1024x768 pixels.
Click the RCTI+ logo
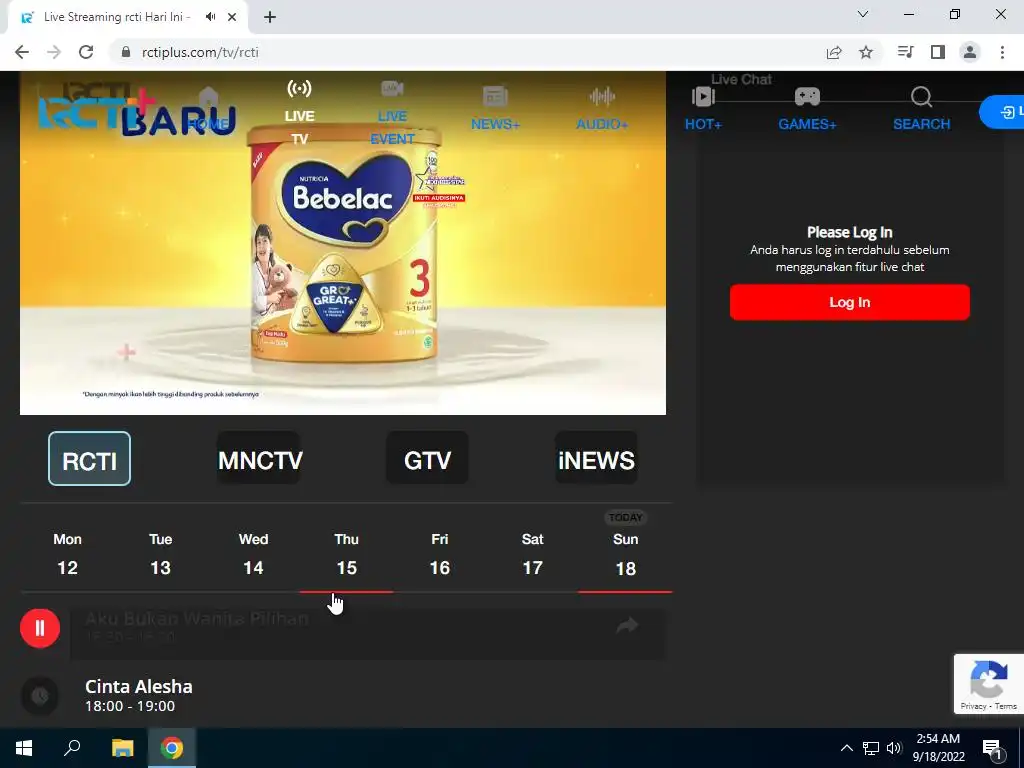(97, 111)
